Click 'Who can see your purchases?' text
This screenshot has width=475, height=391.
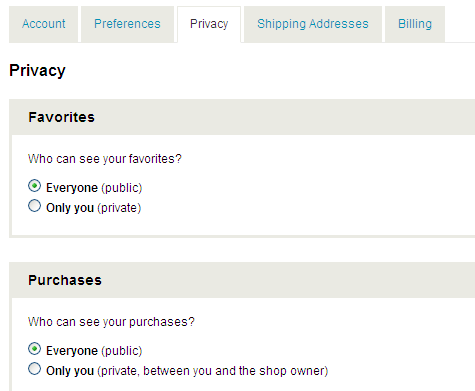[x=111, y=322]
